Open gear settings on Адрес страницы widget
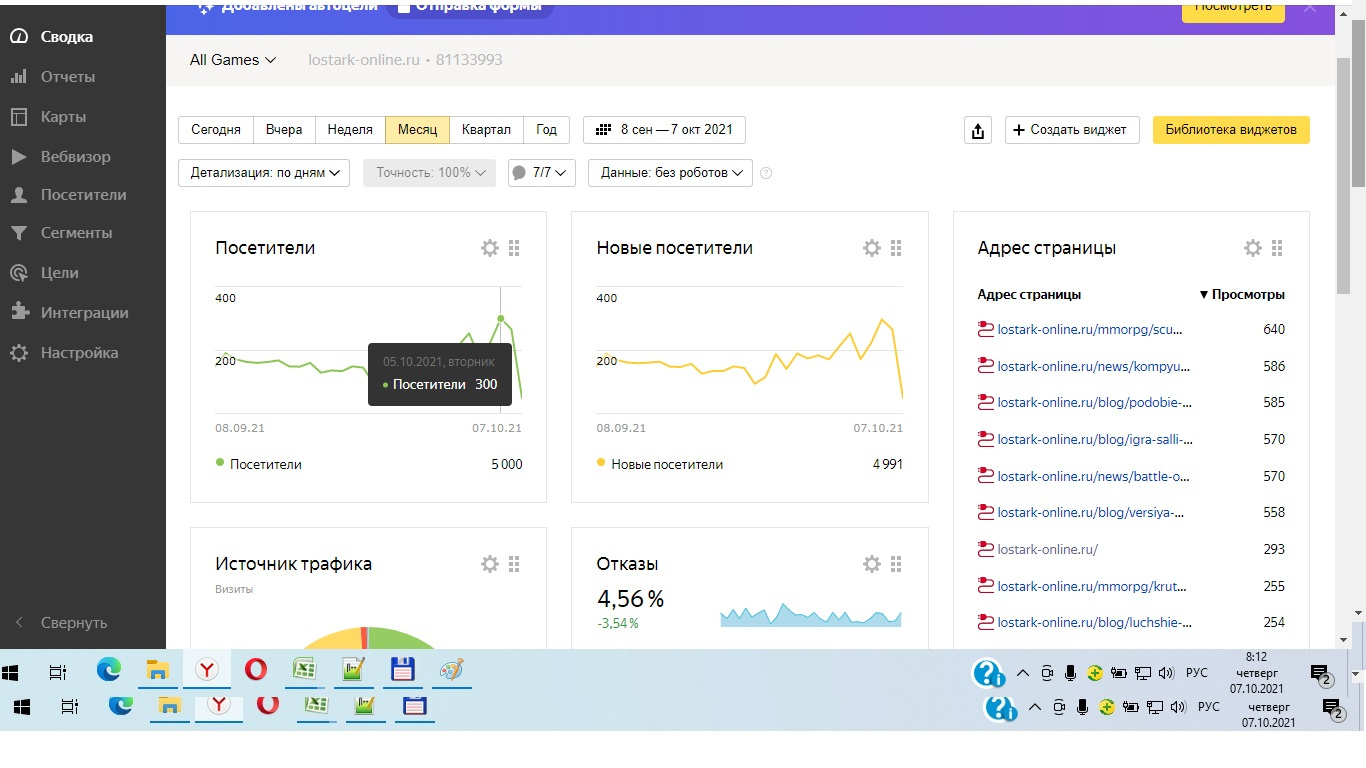The image size is (1366, 768). [1252, 248]
